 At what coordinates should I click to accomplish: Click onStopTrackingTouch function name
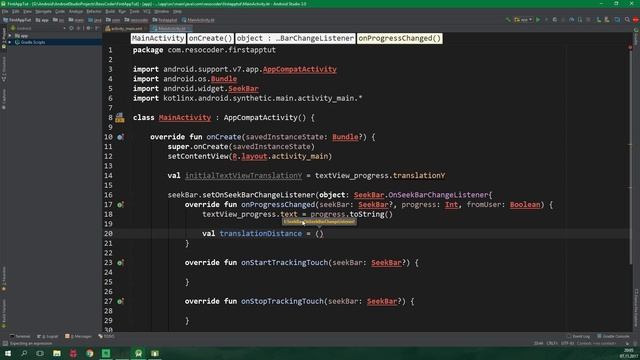coord(282,301)
